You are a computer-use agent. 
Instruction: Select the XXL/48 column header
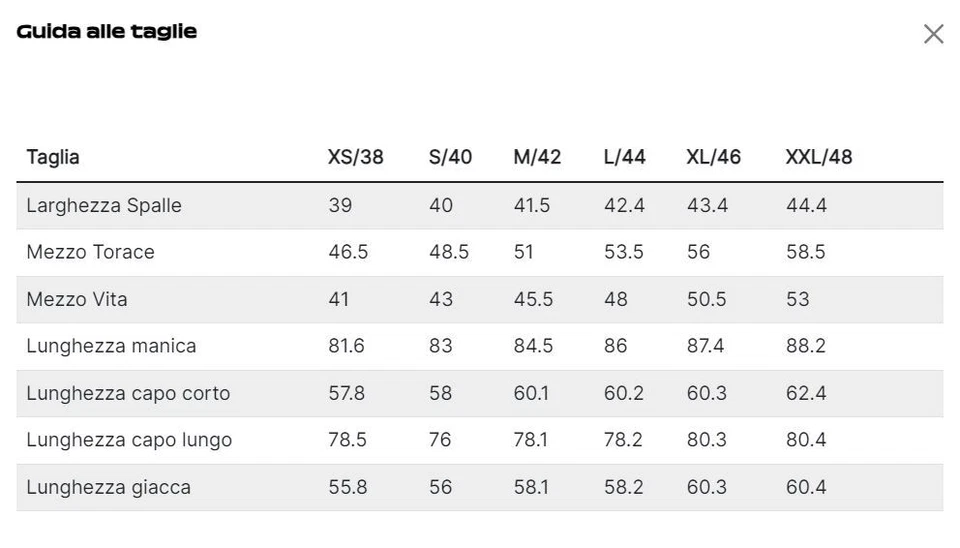coord(819,157)
